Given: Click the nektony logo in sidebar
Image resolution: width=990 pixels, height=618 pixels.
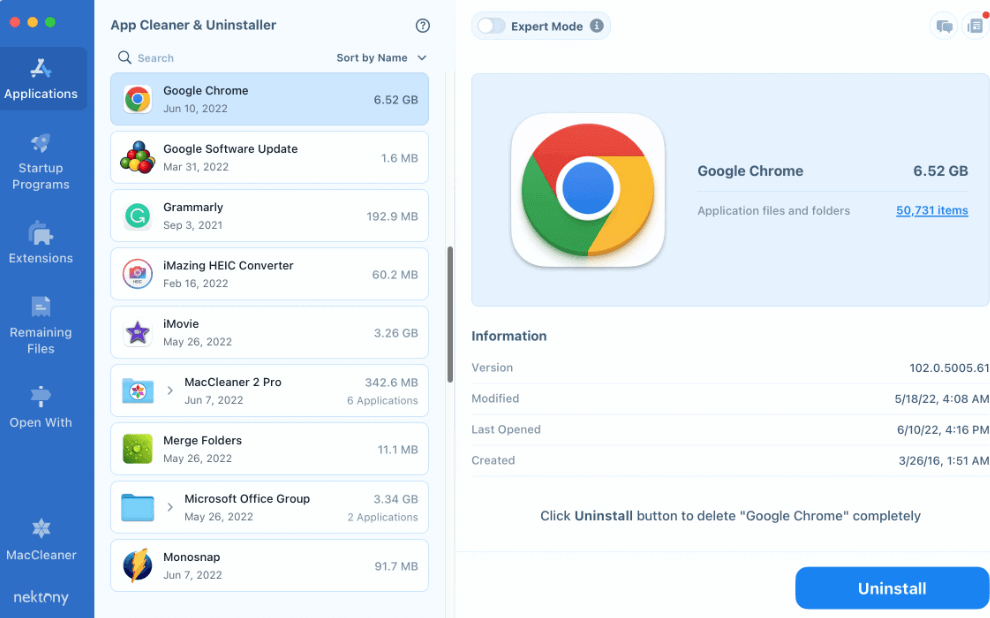Looking at the screenshot, I should (x=41, y=597).
